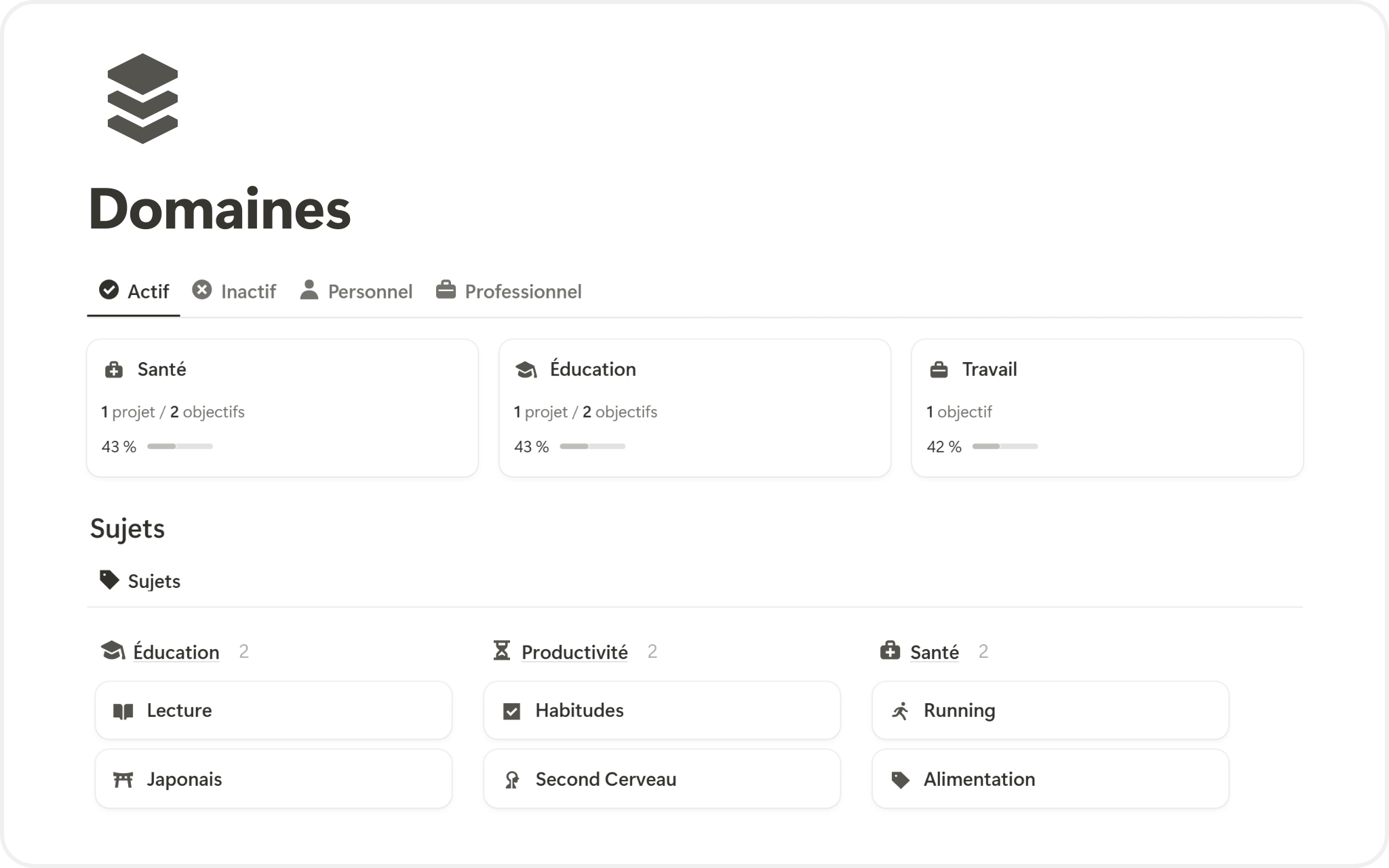Open the Professionnel tab
1389x868 pixels.
(x=509, y=292)
